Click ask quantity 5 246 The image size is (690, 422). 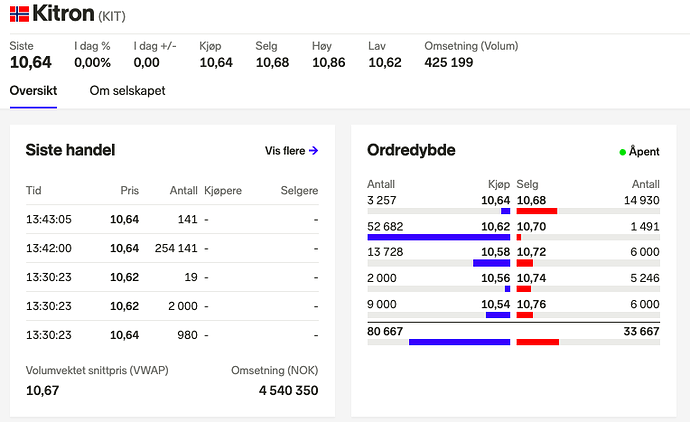645,278
